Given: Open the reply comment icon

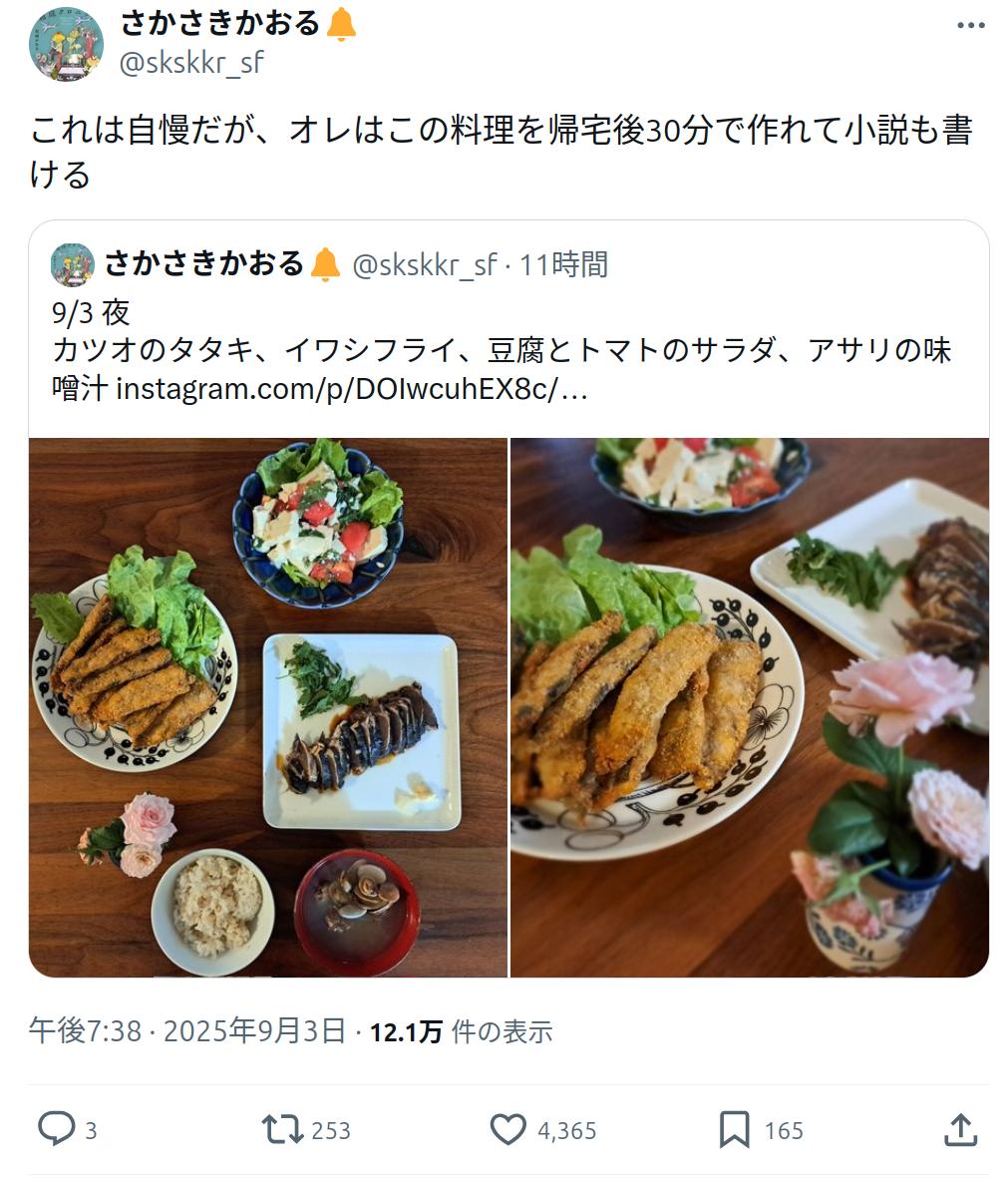Looking at the screenshot, I should (x=57, y=1128).
